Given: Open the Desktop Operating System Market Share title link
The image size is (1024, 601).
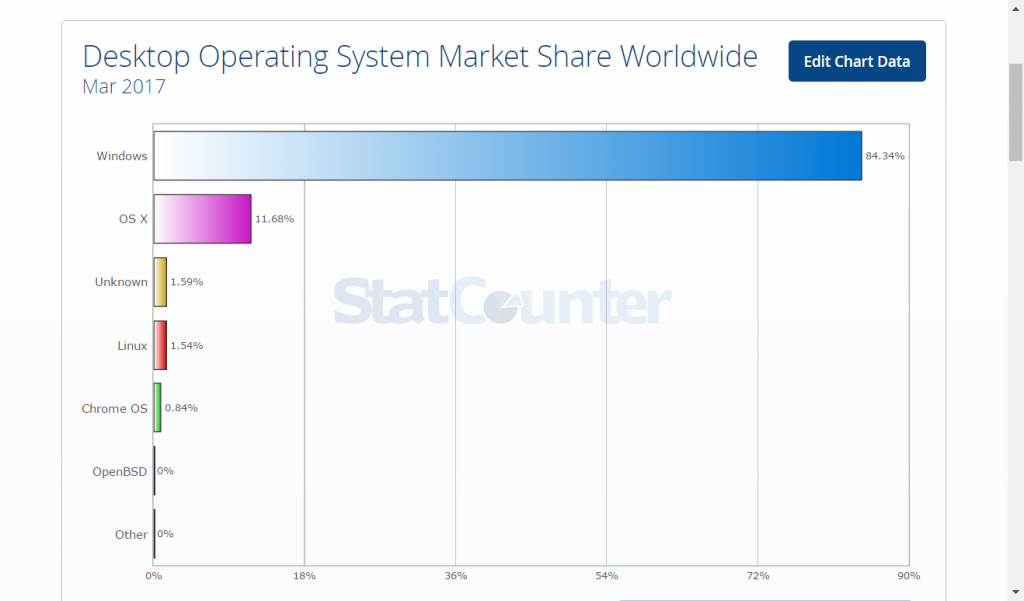Looking at the screenshot, I should [x=420, y=56].
